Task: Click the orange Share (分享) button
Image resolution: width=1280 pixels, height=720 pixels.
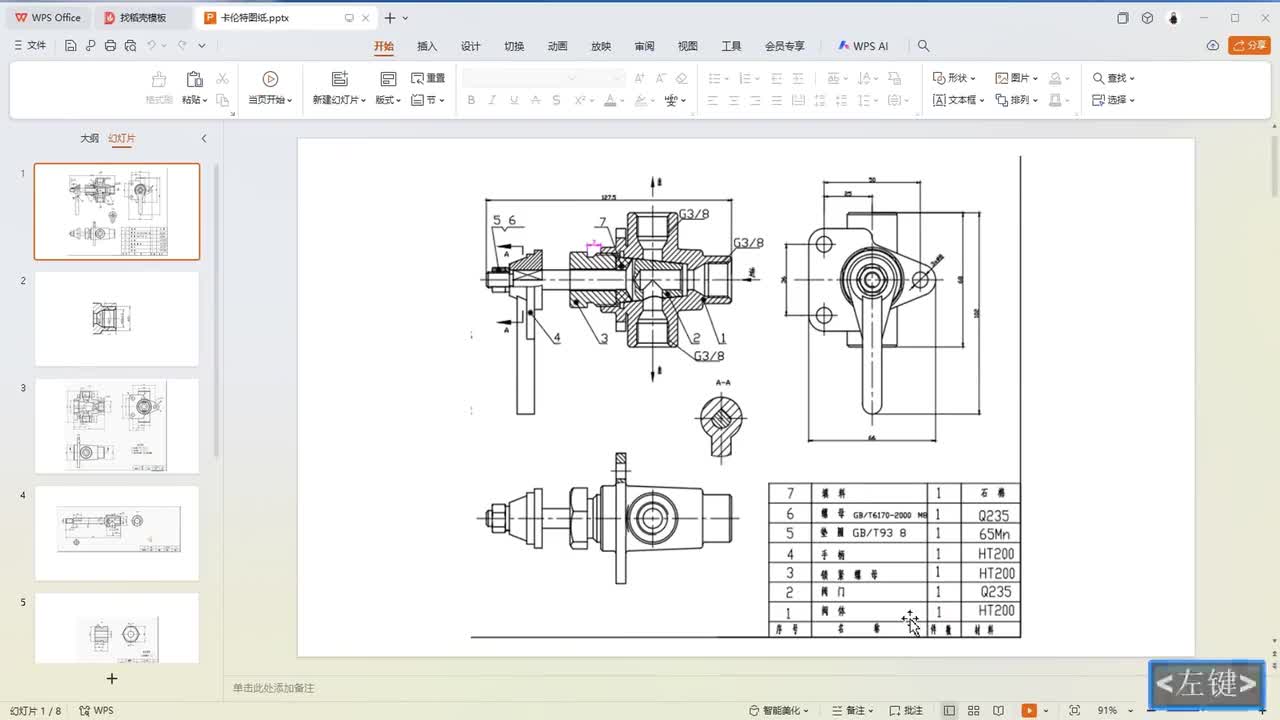Action: (x=1249, y=46)
